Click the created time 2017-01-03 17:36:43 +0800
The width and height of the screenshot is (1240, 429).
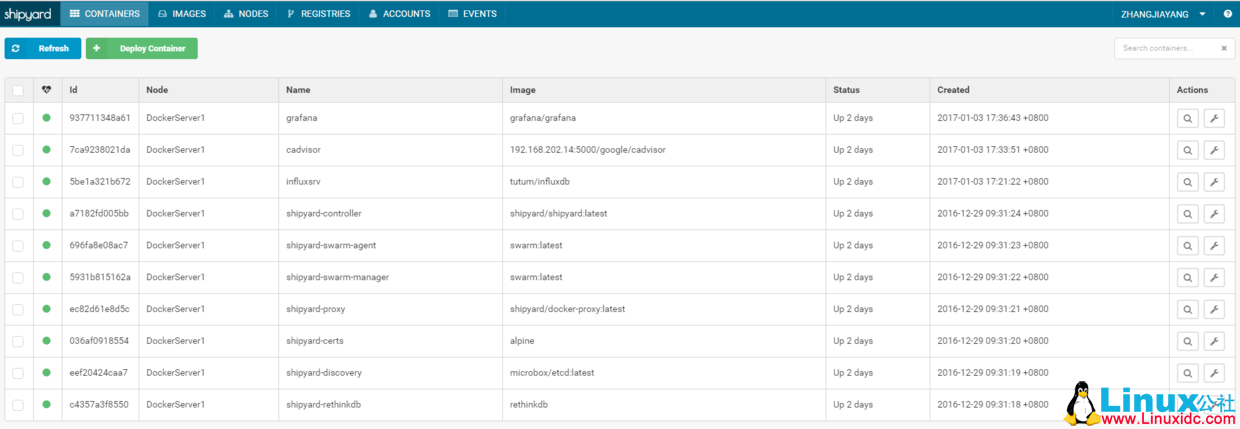pos(993,118)
